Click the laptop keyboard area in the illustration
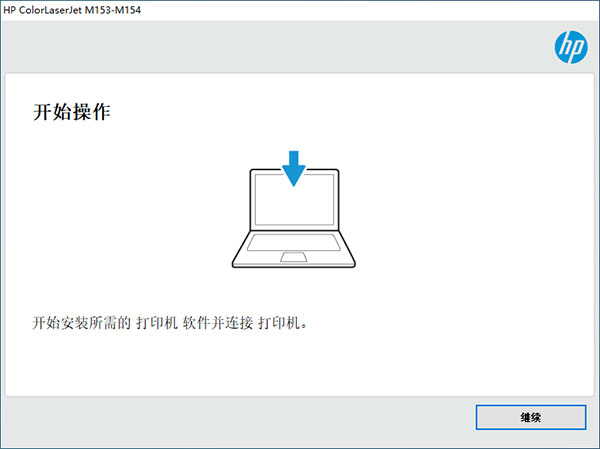The image size is (600, 449). (x=293, y=242)
